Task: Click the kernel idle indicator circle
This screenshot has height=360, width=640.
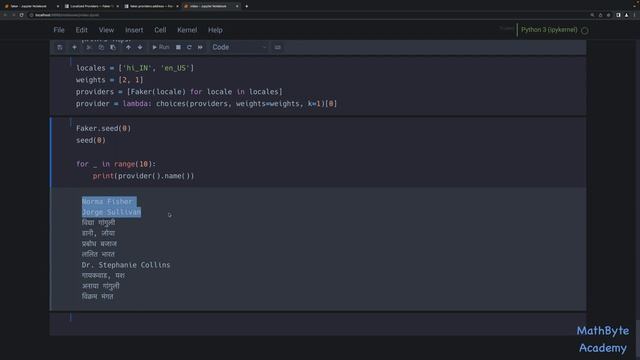Action: point(584,30)
